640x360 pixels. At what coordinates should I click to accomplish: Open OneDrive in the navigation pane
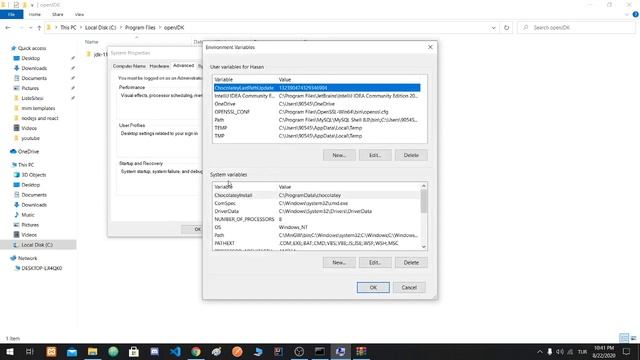point(28,151)
